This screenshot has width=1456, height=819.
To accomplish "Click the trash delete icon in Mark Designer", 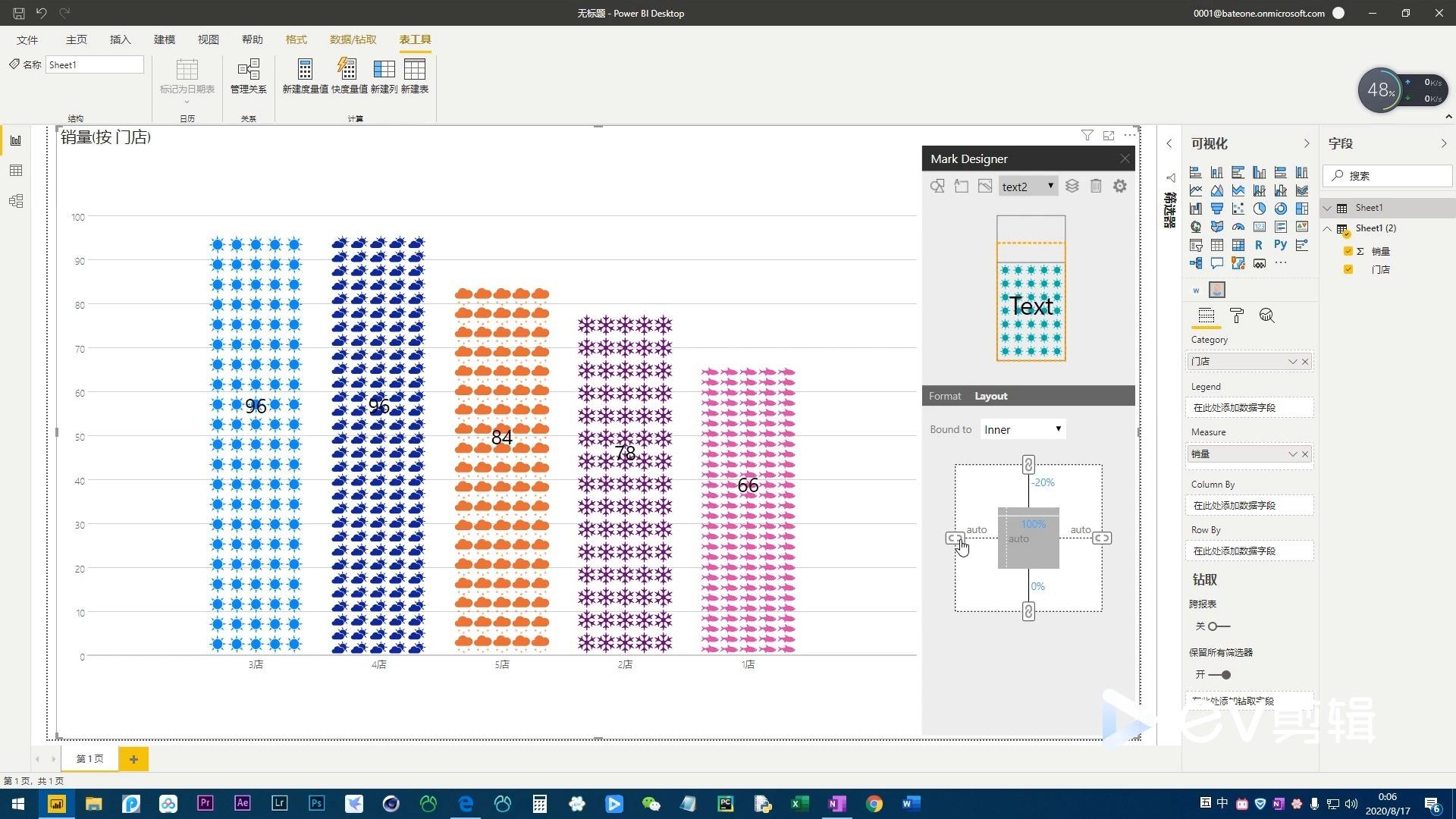I will pos(1096,186).
